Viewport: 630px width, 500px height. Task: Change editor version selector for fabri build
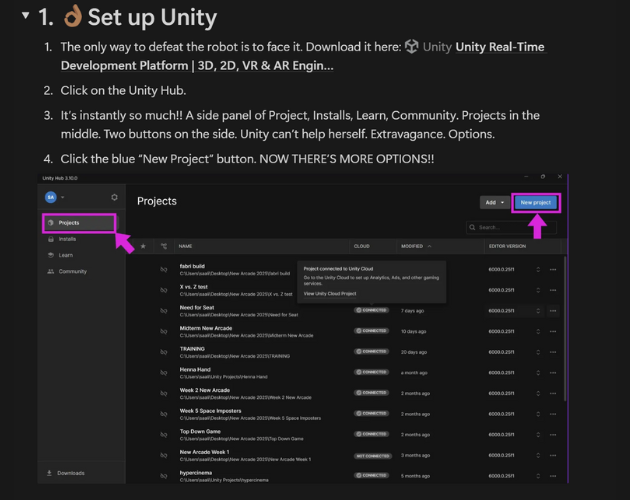click(538, 270)
